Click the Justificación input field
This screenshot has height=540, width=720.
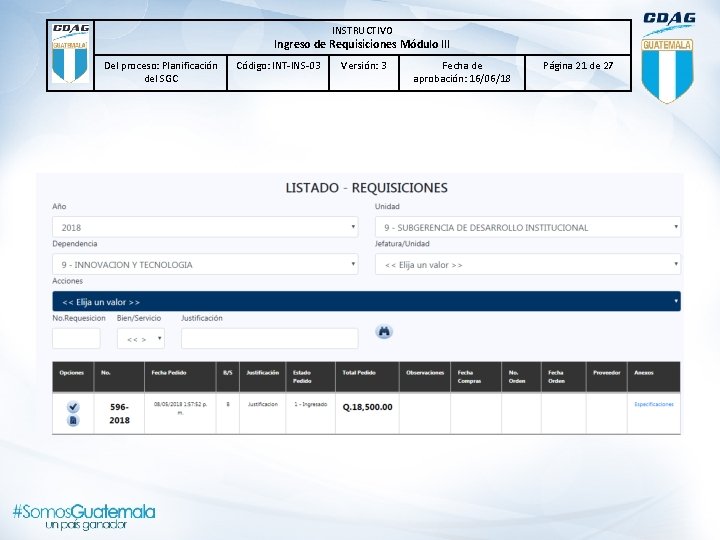tap(270, 339)
